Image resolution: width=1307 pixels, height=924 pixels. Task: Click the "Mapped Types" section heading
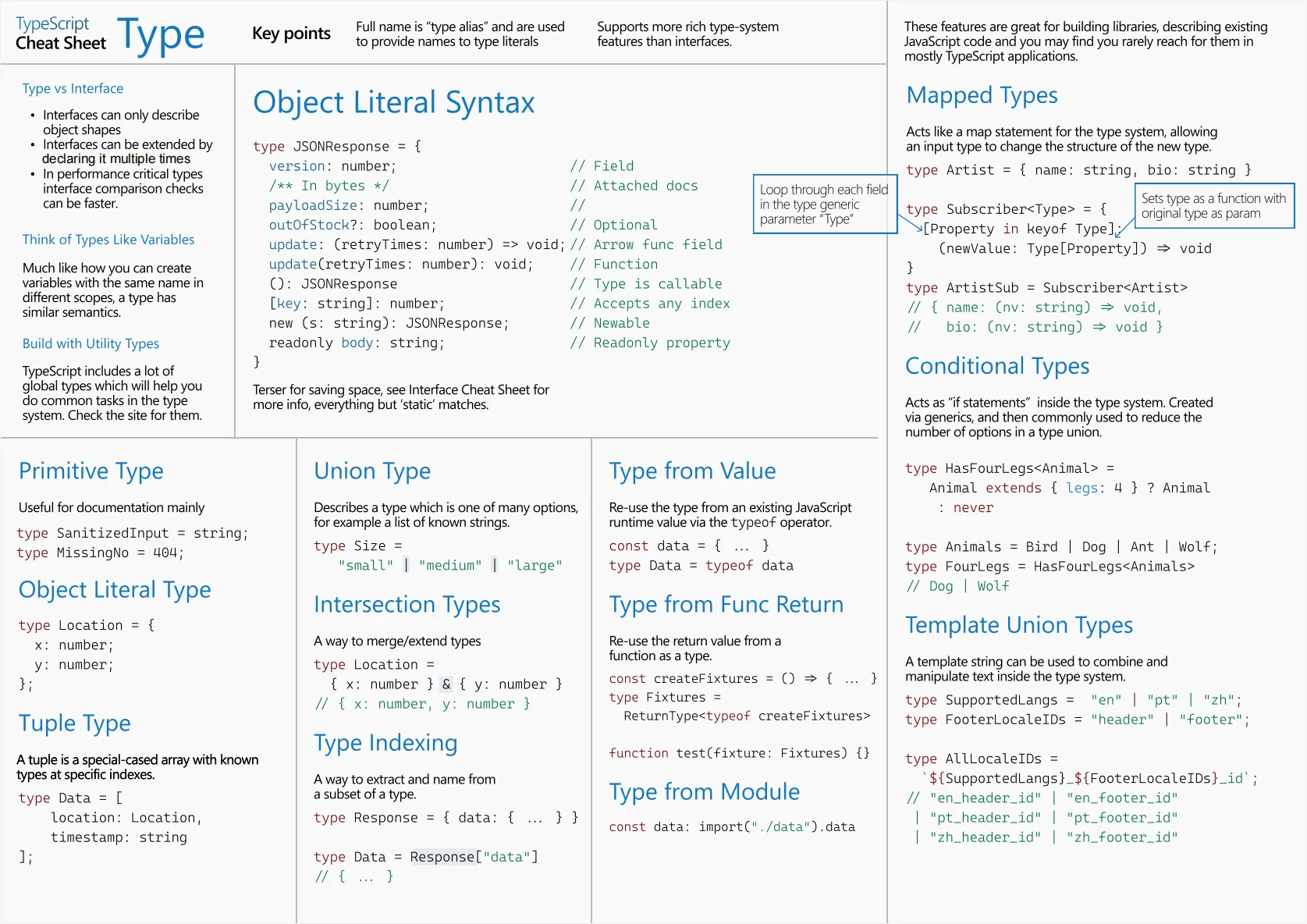point(982,95)
